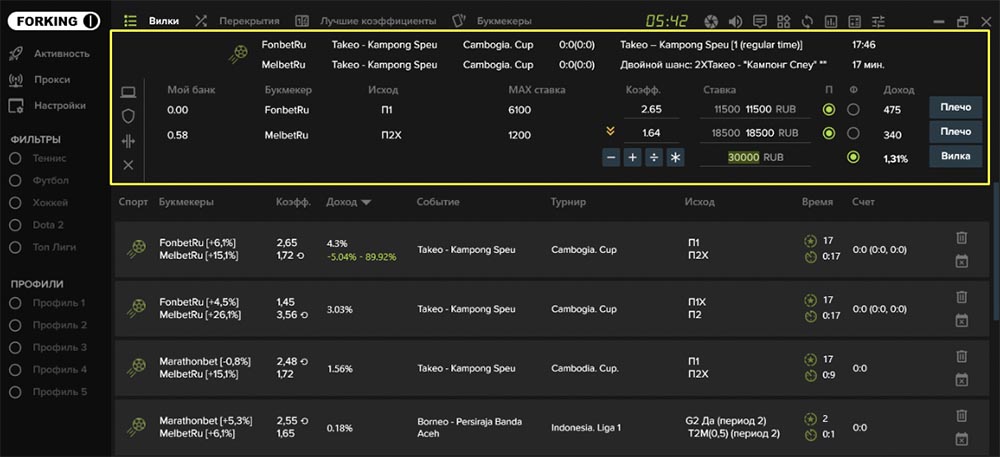Click the football icon in 4.3% row
This screenshot has width=1000, height=457.
click(136, 248)
